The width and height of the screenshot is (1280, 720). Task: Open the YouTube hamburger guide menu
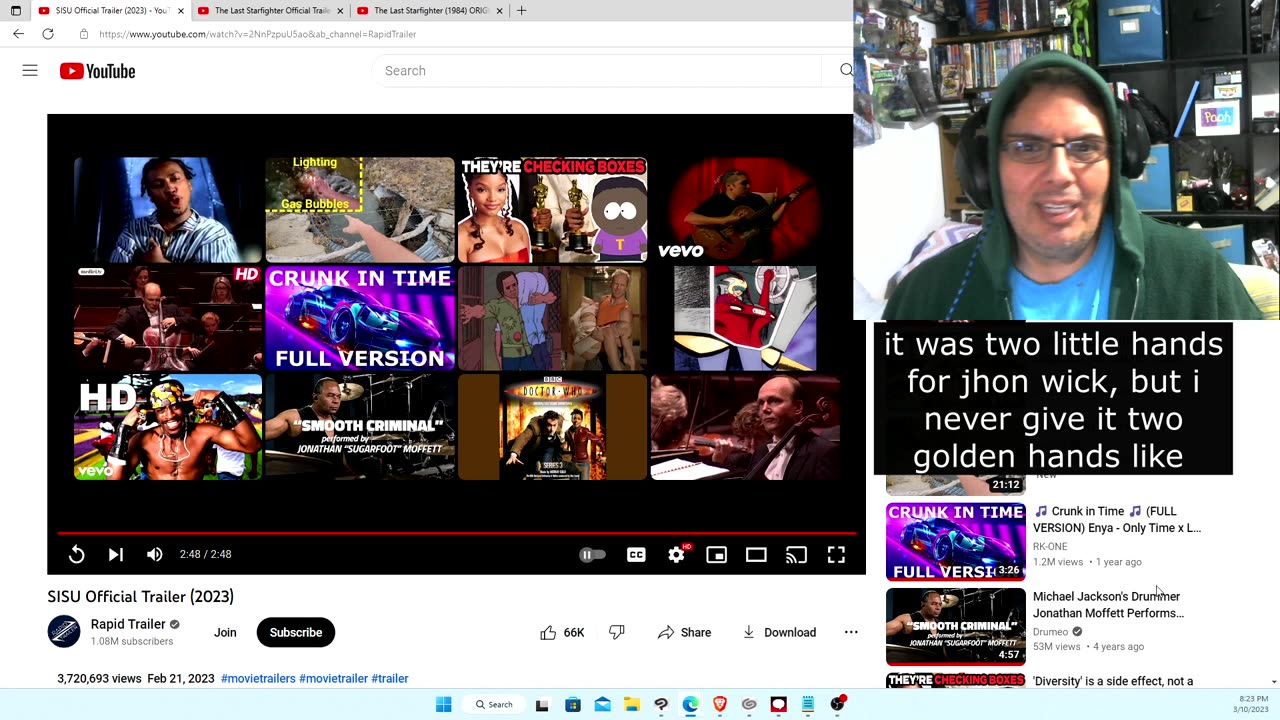coord(30,71)
